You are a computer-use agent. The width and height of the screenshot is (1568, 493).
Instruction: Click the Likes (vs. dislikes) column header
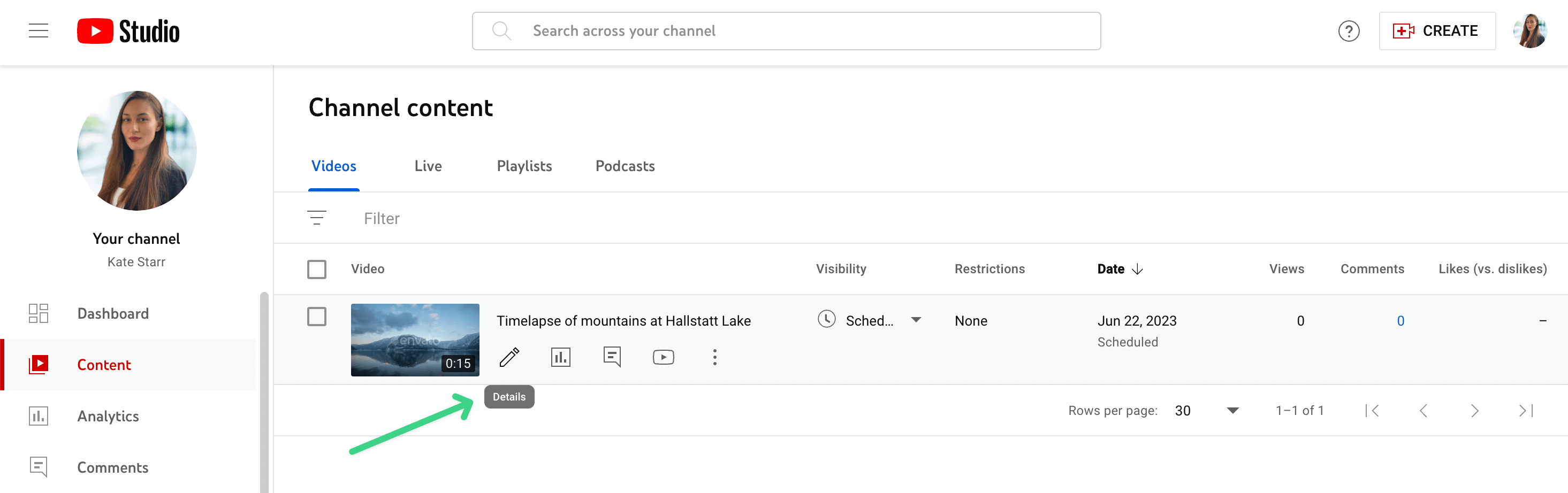[x=1492, y=269]
